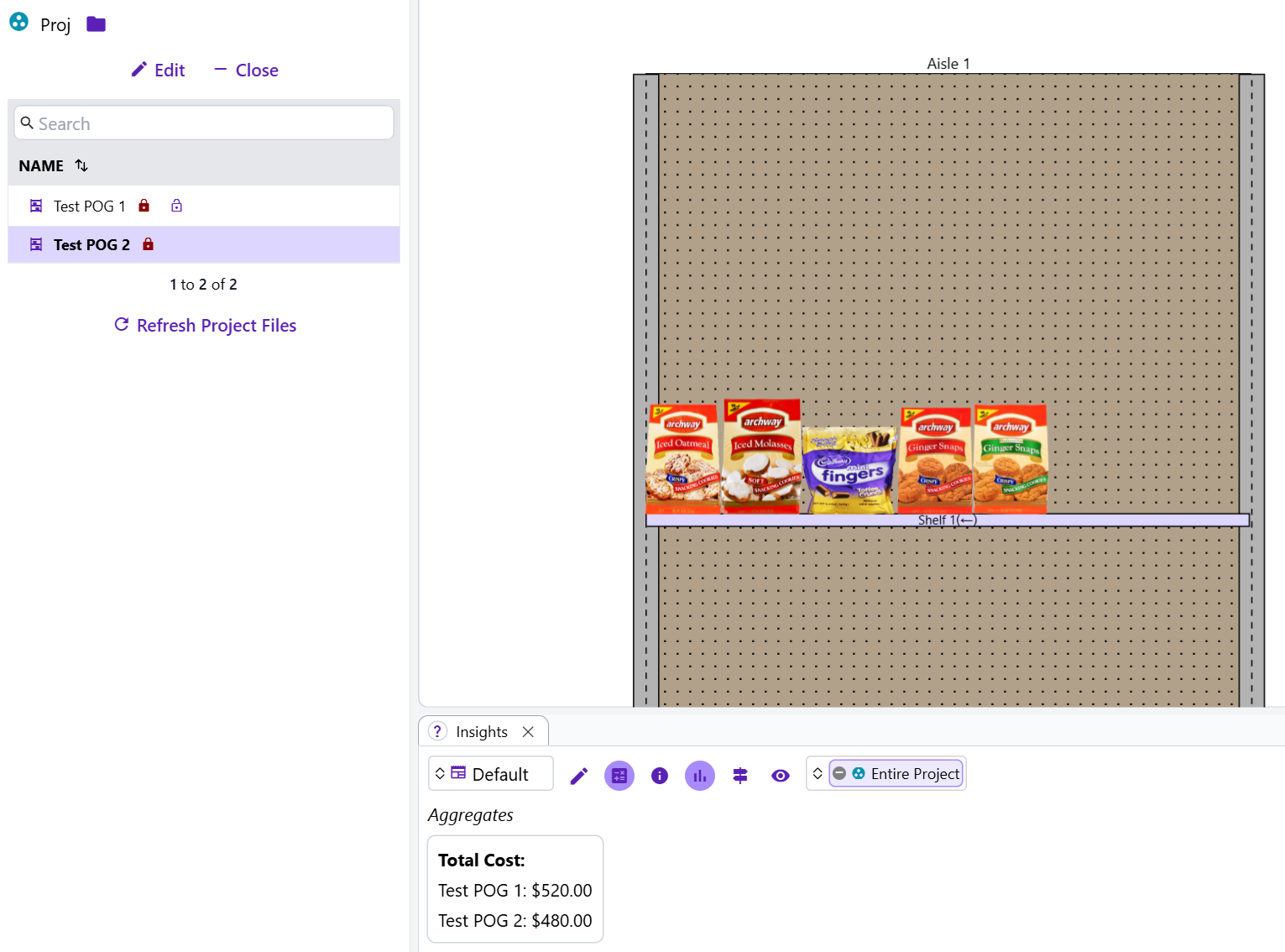Sort the list by the NAME column arrows

click(81, 165)
